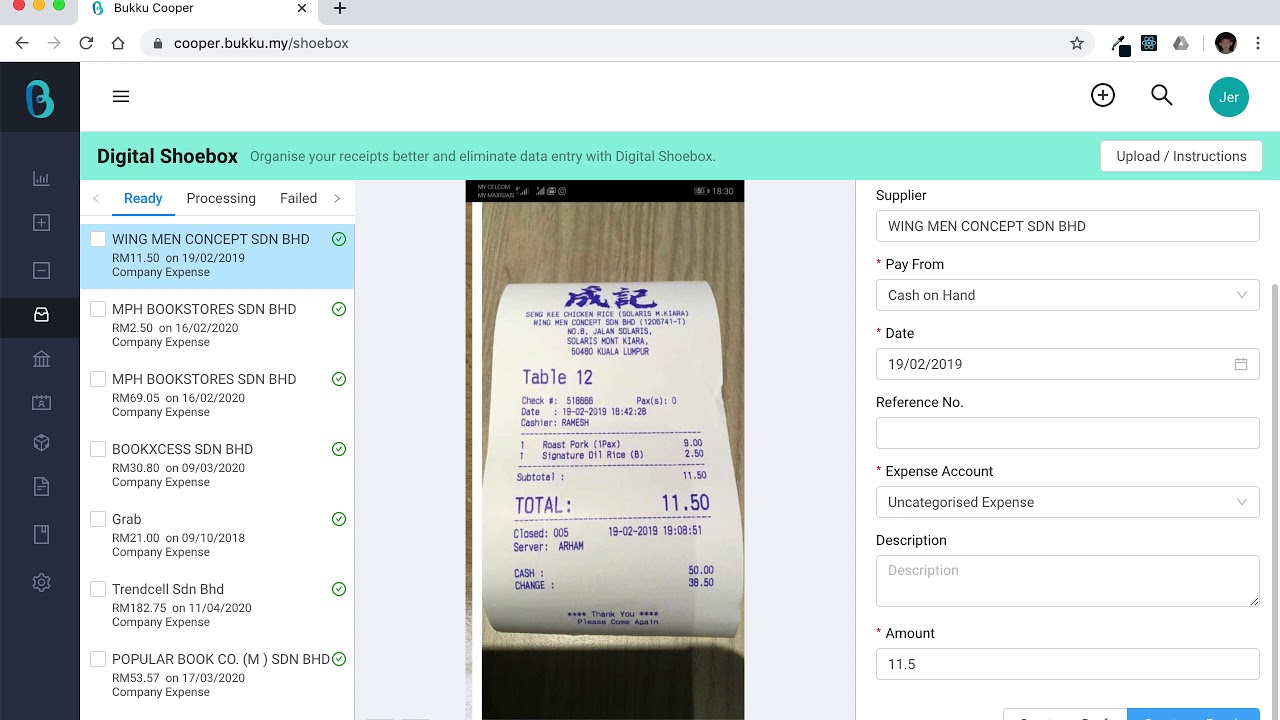Click green check status for WING MEN CONCEPT

point(339,239)
